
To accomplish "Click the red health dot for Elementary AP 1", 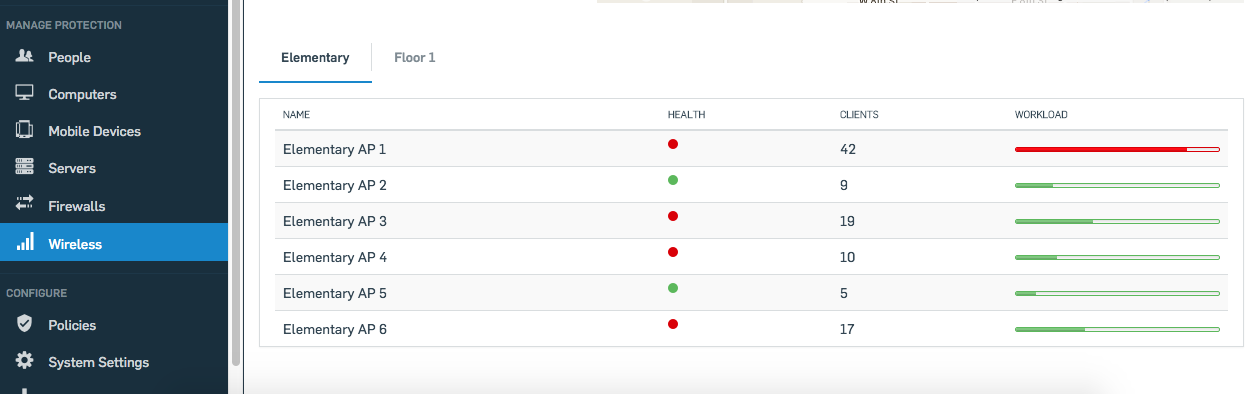I will click(x=673, y=144).
